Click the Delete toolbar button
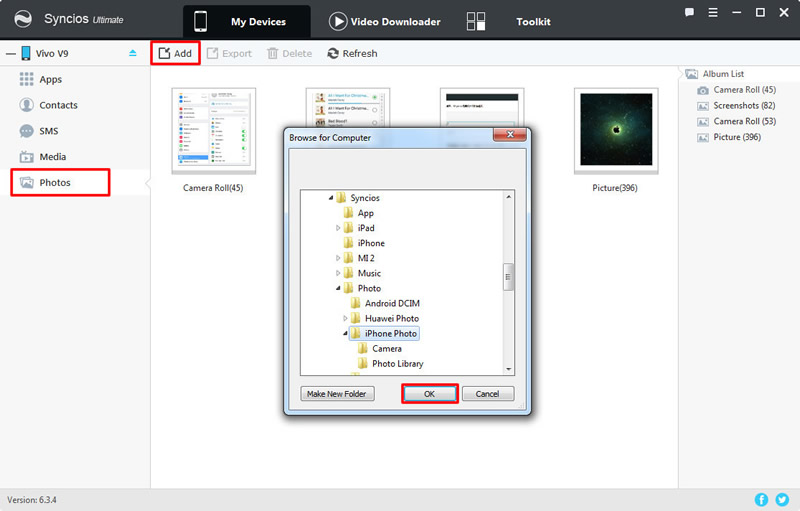 click(289, 54)
